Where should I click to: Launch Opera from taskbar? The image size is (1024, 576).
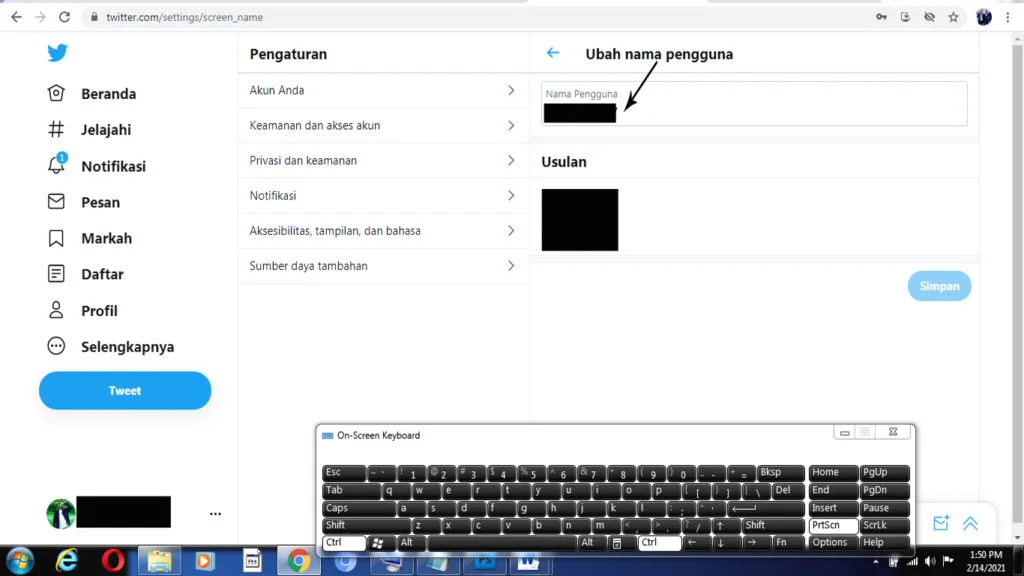(113, 561)
